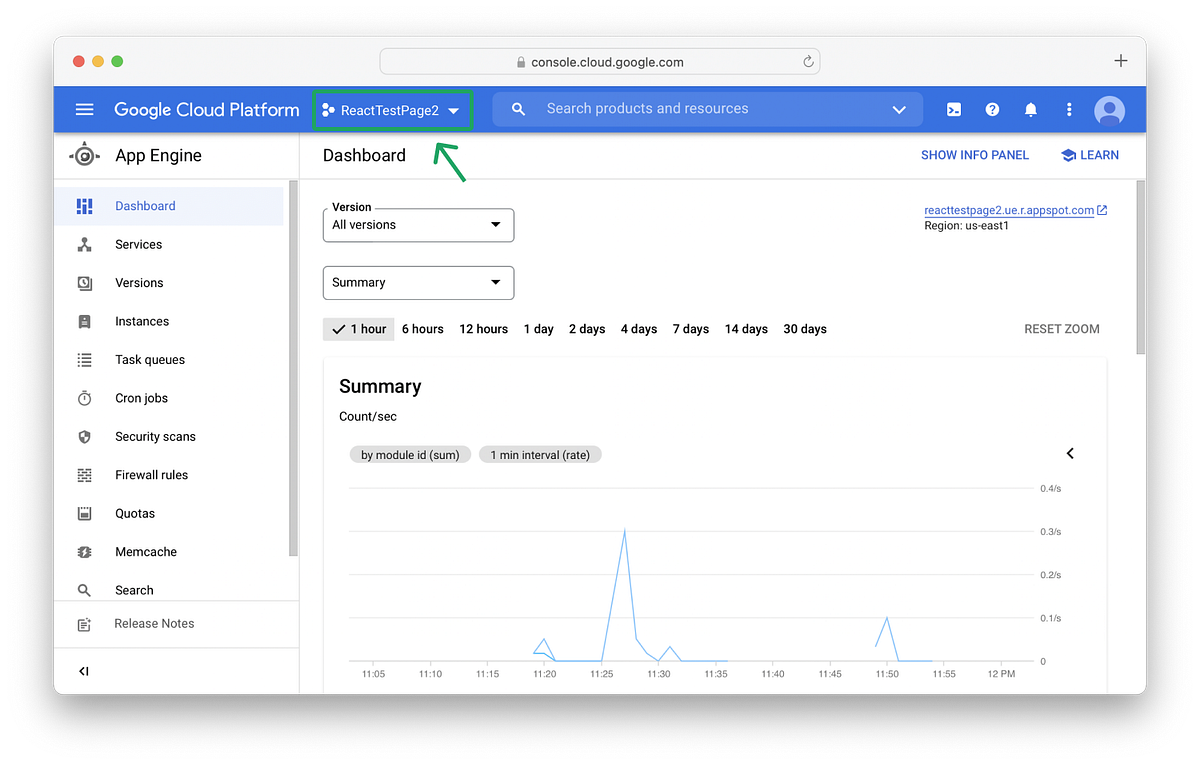Open the help question mark icon
Image resolution: width=1200 pixels, height=766 pixels.
[x=992, y=109]
